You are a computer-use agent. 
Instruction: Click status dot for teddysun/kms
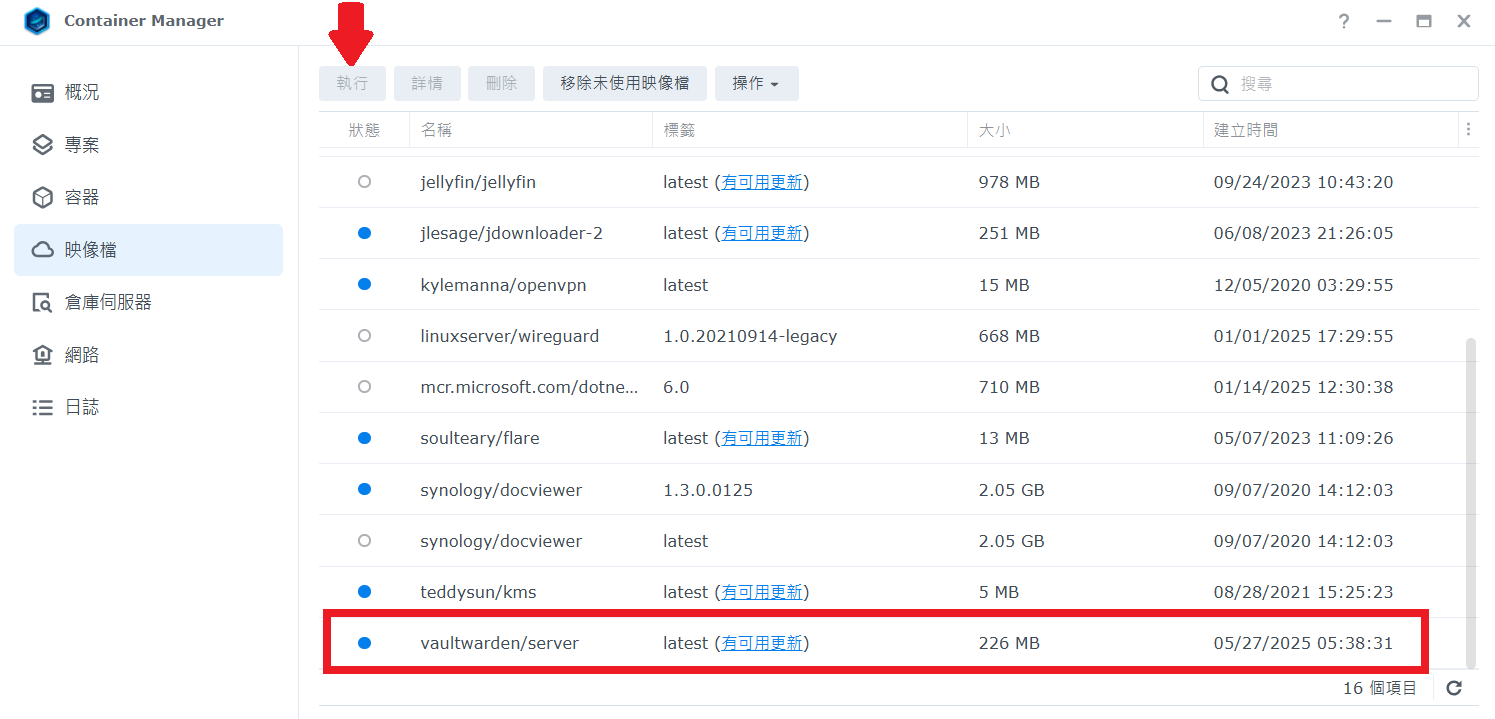pos(364,592)
